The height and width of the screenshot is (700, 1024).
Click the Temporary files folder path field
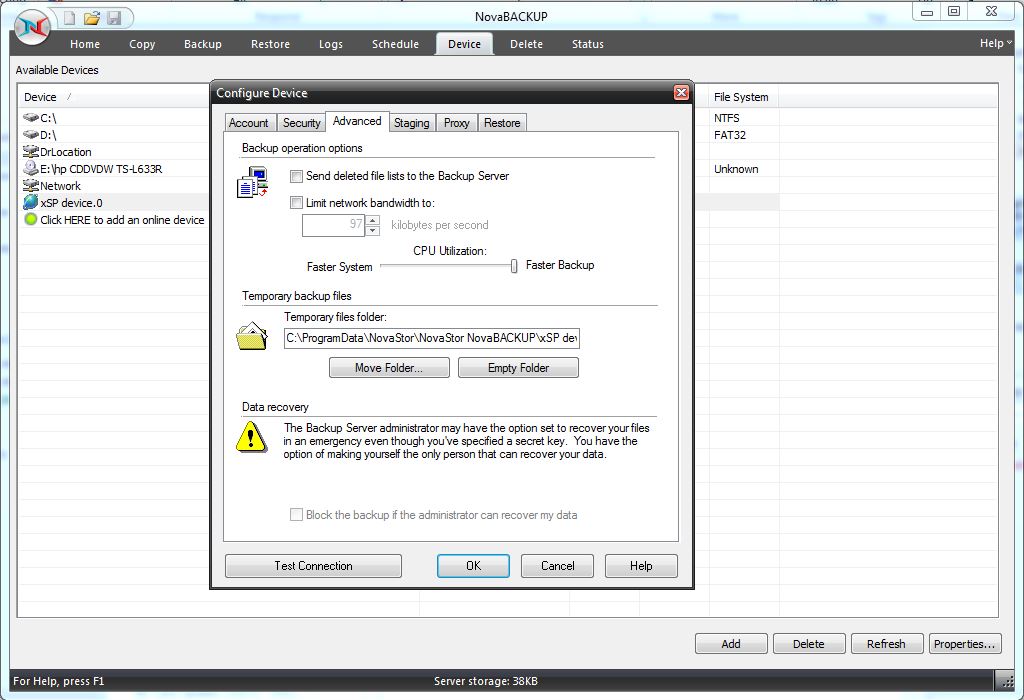432,338
